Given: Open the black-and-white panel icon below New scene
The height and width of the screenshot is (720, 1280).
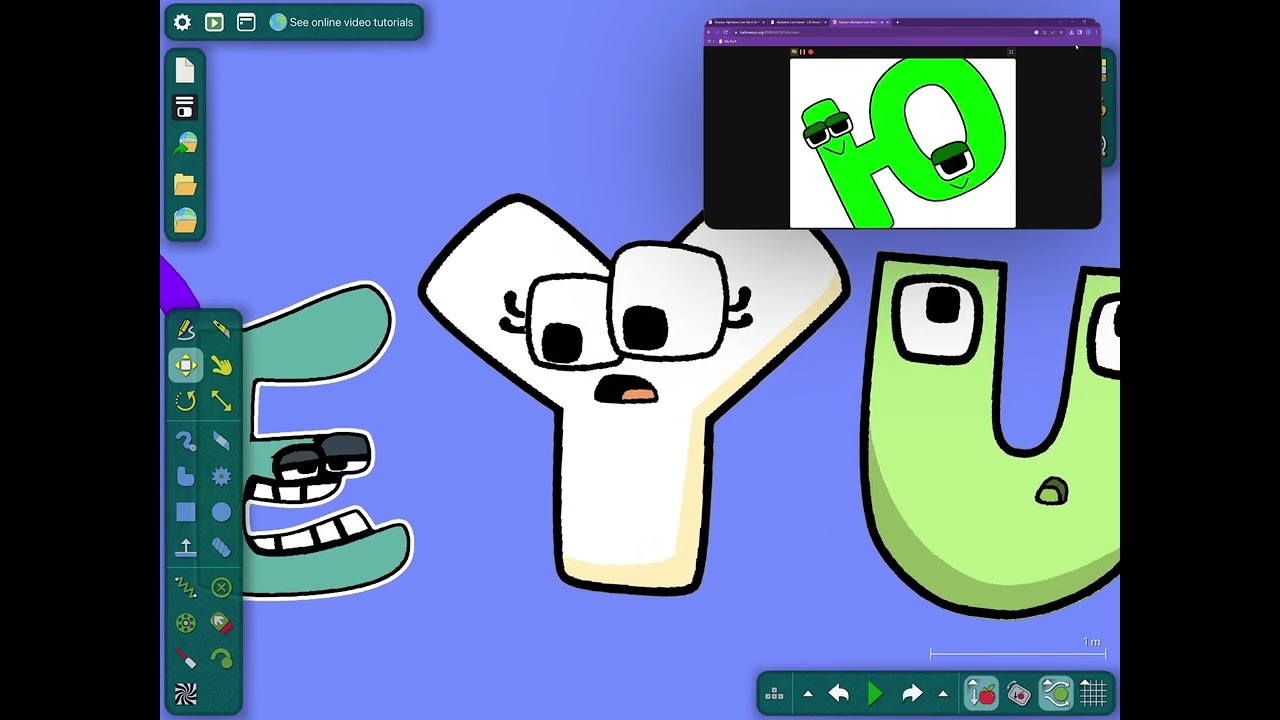Looking at the screenshot, I should click(185, 107).
